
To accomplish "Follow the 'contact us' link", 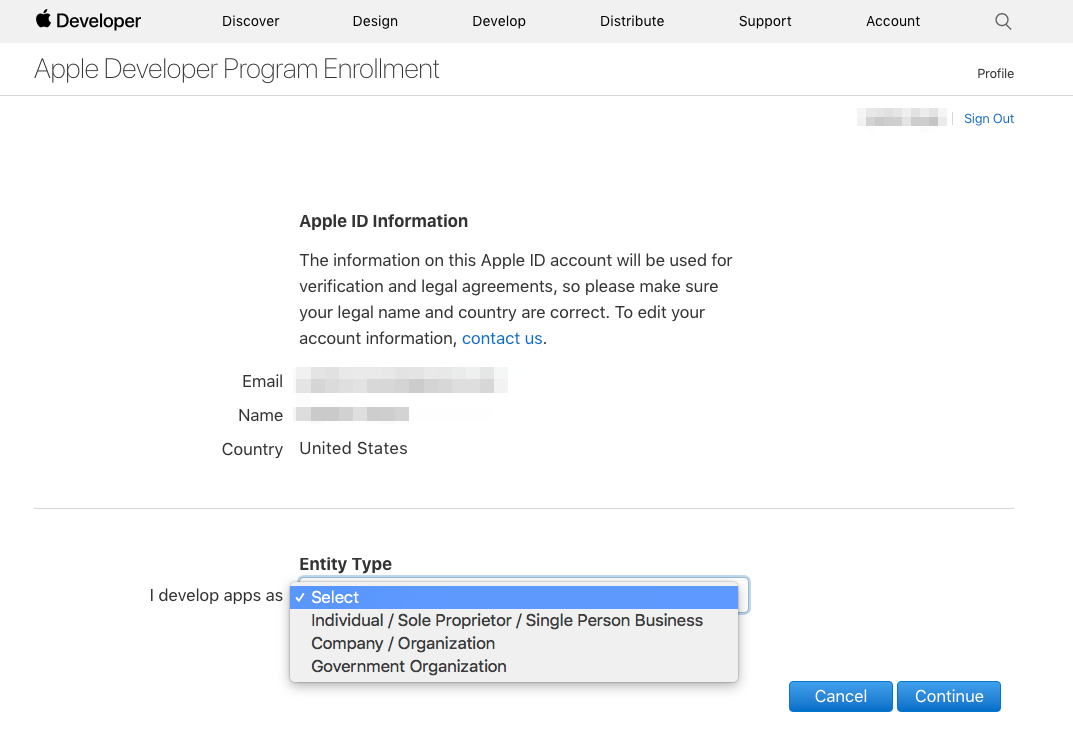I will (x=502, y=338).
